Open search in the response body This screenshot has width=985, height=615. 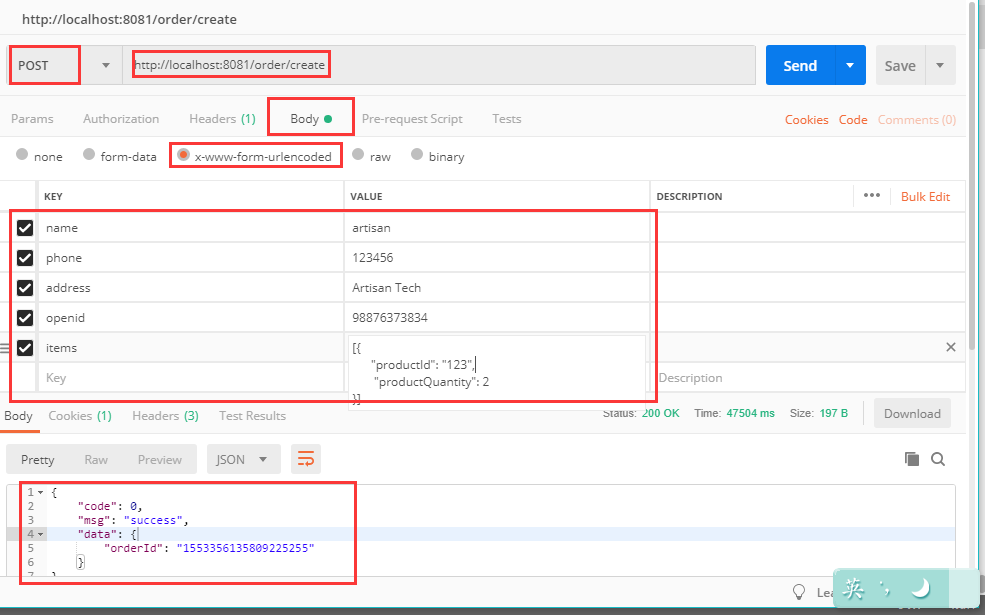[938, 459]
